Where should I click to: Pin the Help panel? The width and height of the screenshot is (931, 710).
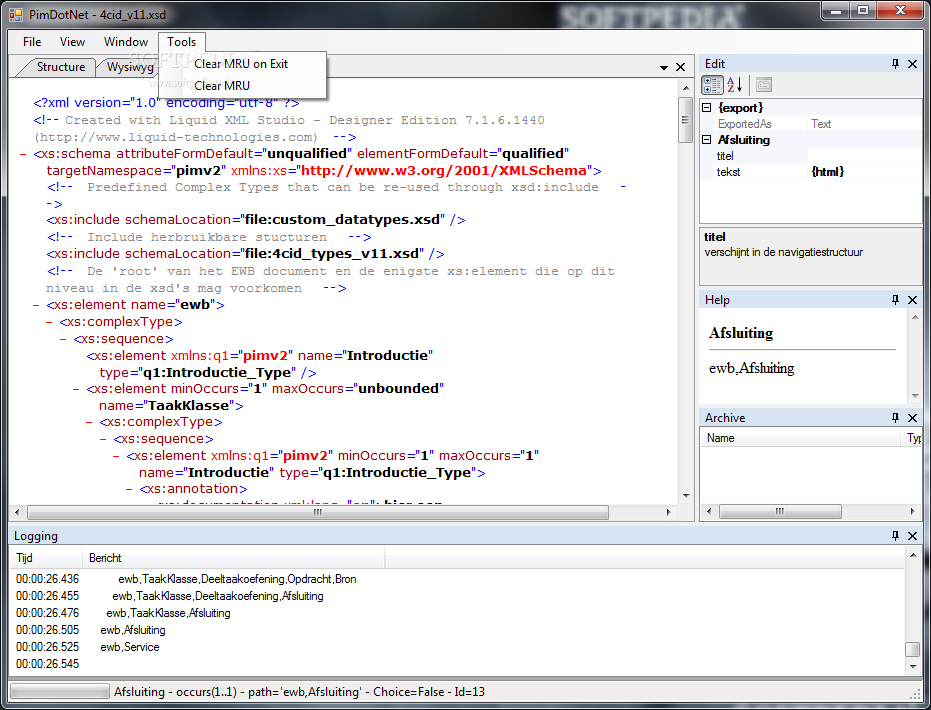895,300
